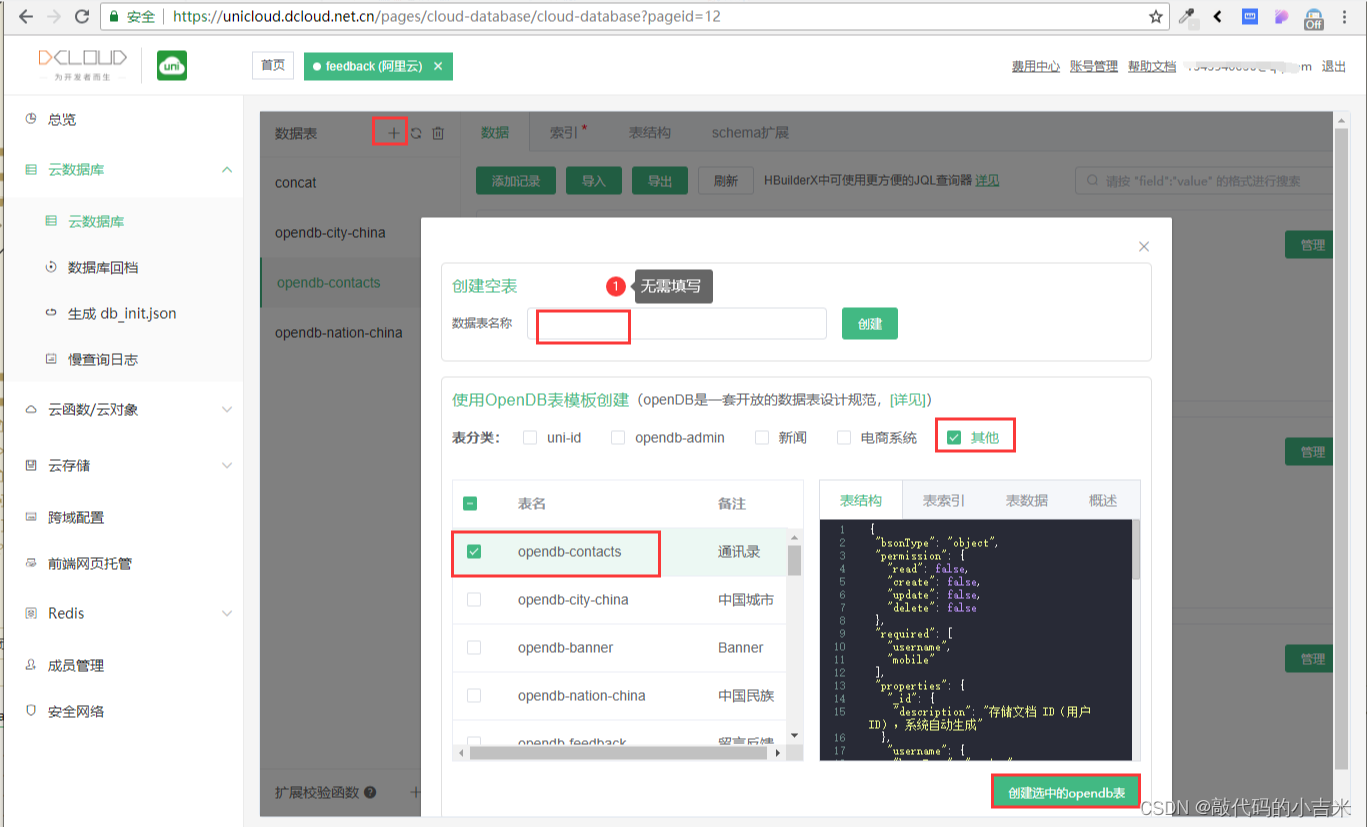This screenshot has height=827, width=1367.
Task: Refresh the data table list icon
Action: click(416, 133)
